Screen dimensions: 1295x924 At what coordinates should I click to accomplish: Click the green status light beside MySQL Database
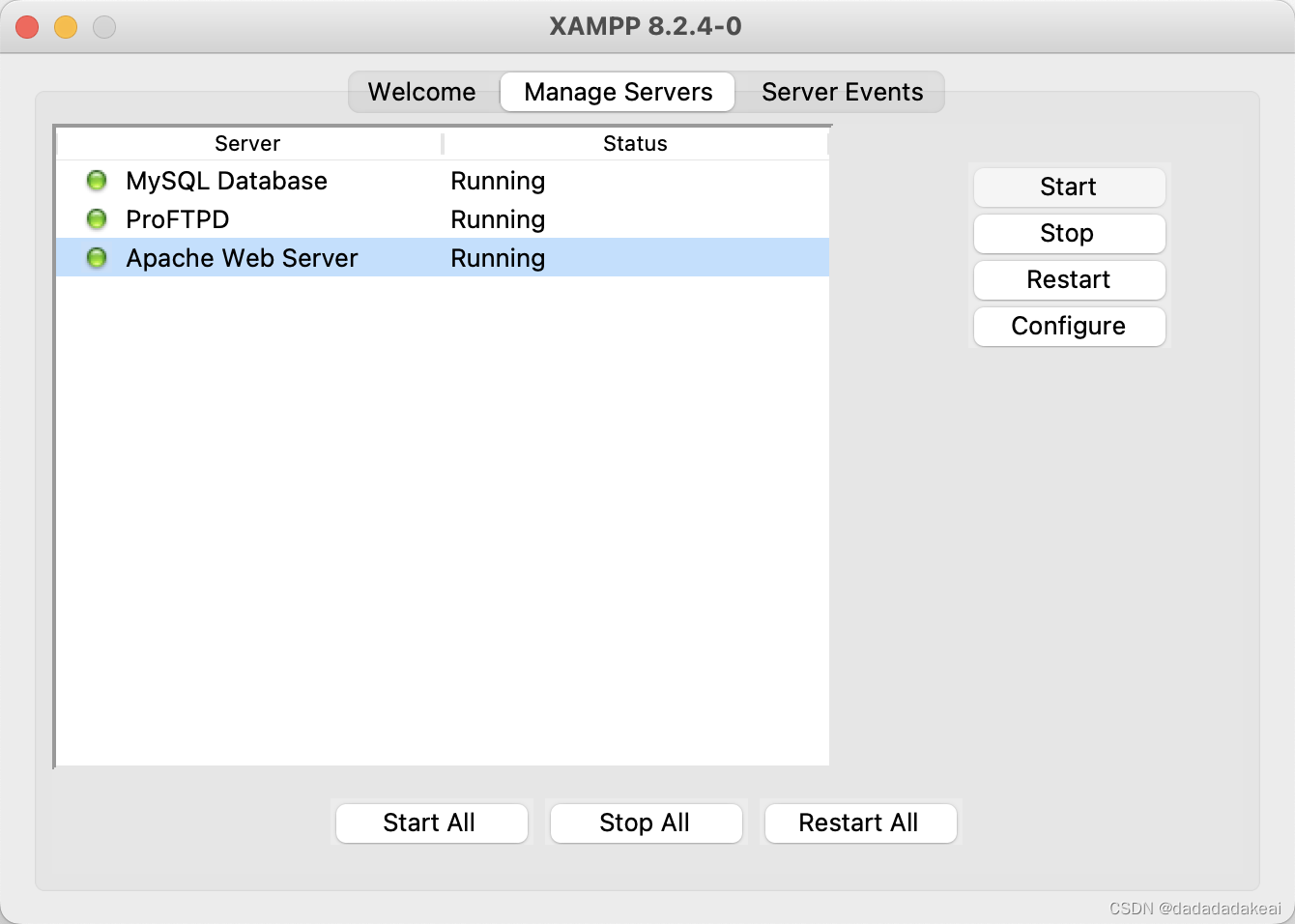click(97, 180)
